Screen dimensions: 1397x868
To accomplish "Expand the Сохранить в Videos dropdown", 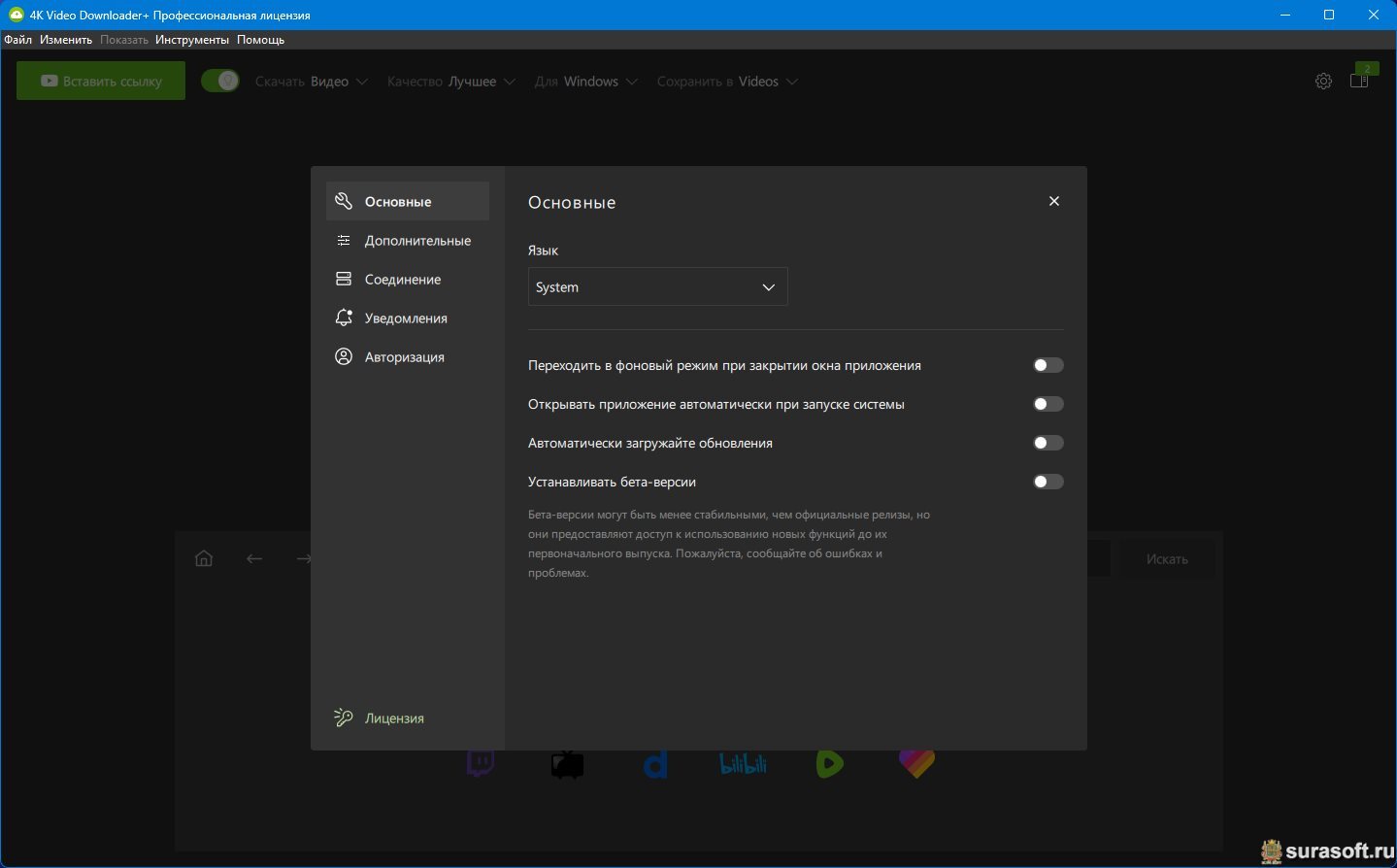I will 727,82.
